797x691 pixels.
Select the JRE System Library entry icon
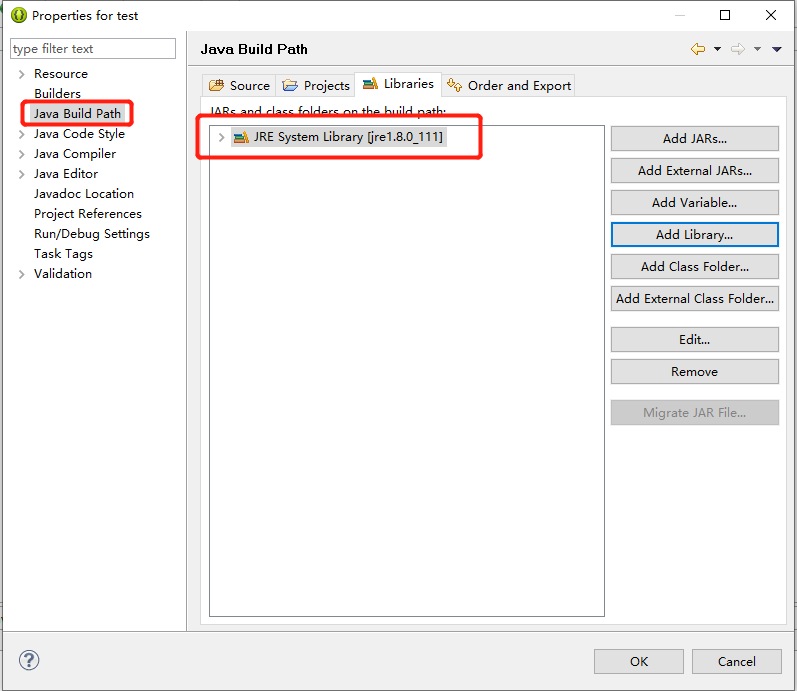241,137
